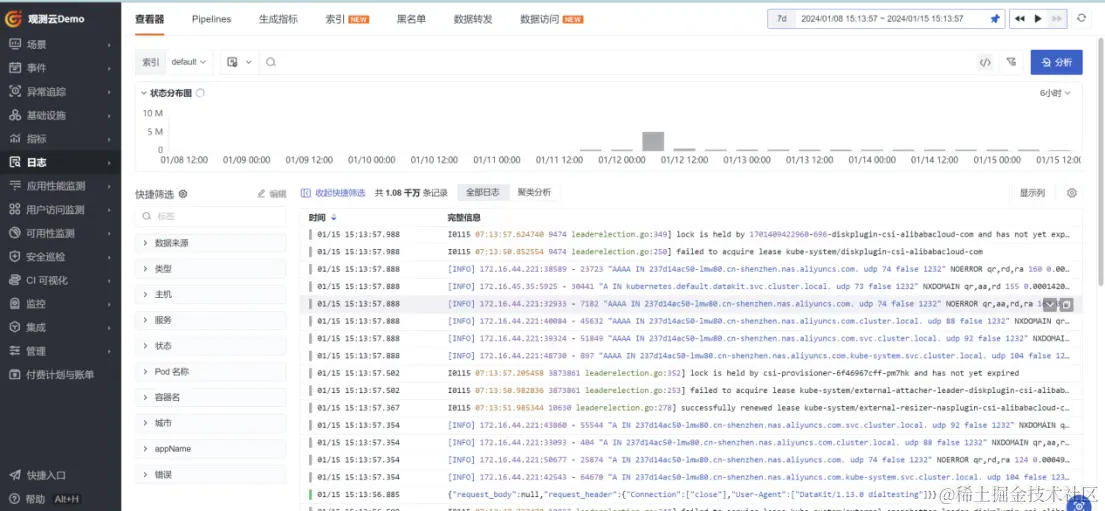This screenshot has height=511, width=1105.
Task: Expand the 服务 filter
Action: click(211, 320)
